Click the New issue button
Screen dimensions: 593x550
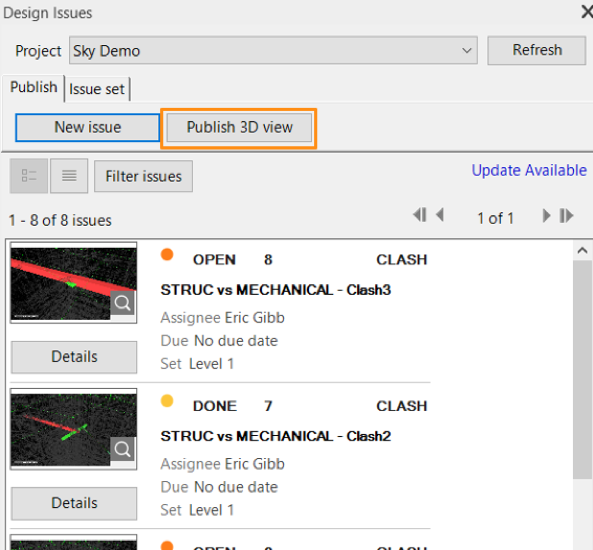tap(88, 127)
